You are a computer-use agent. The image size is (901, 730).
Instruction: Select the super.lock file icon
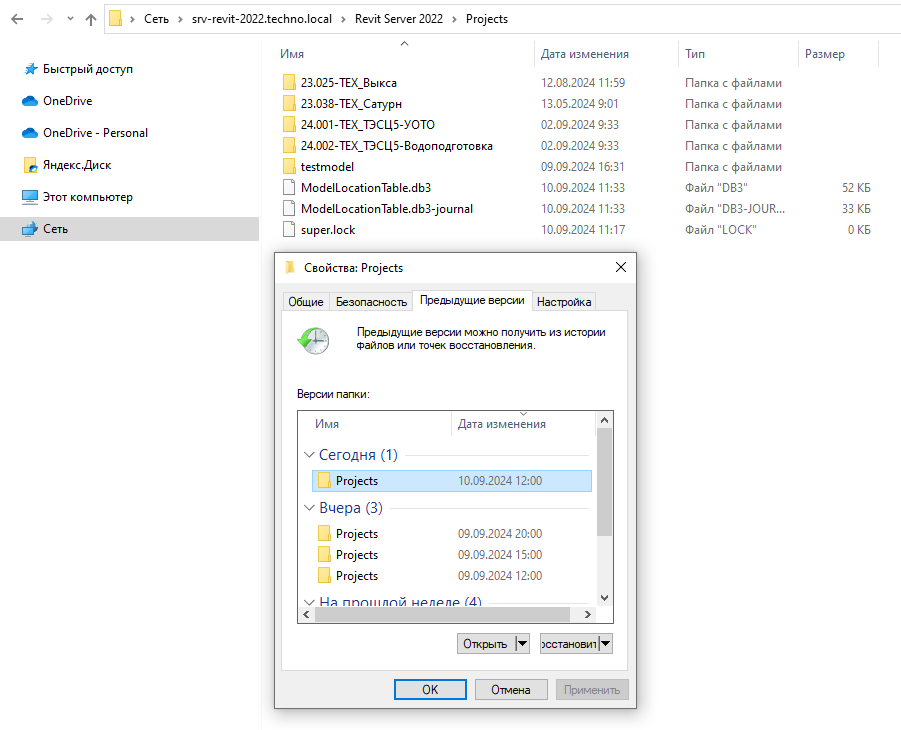289,230
